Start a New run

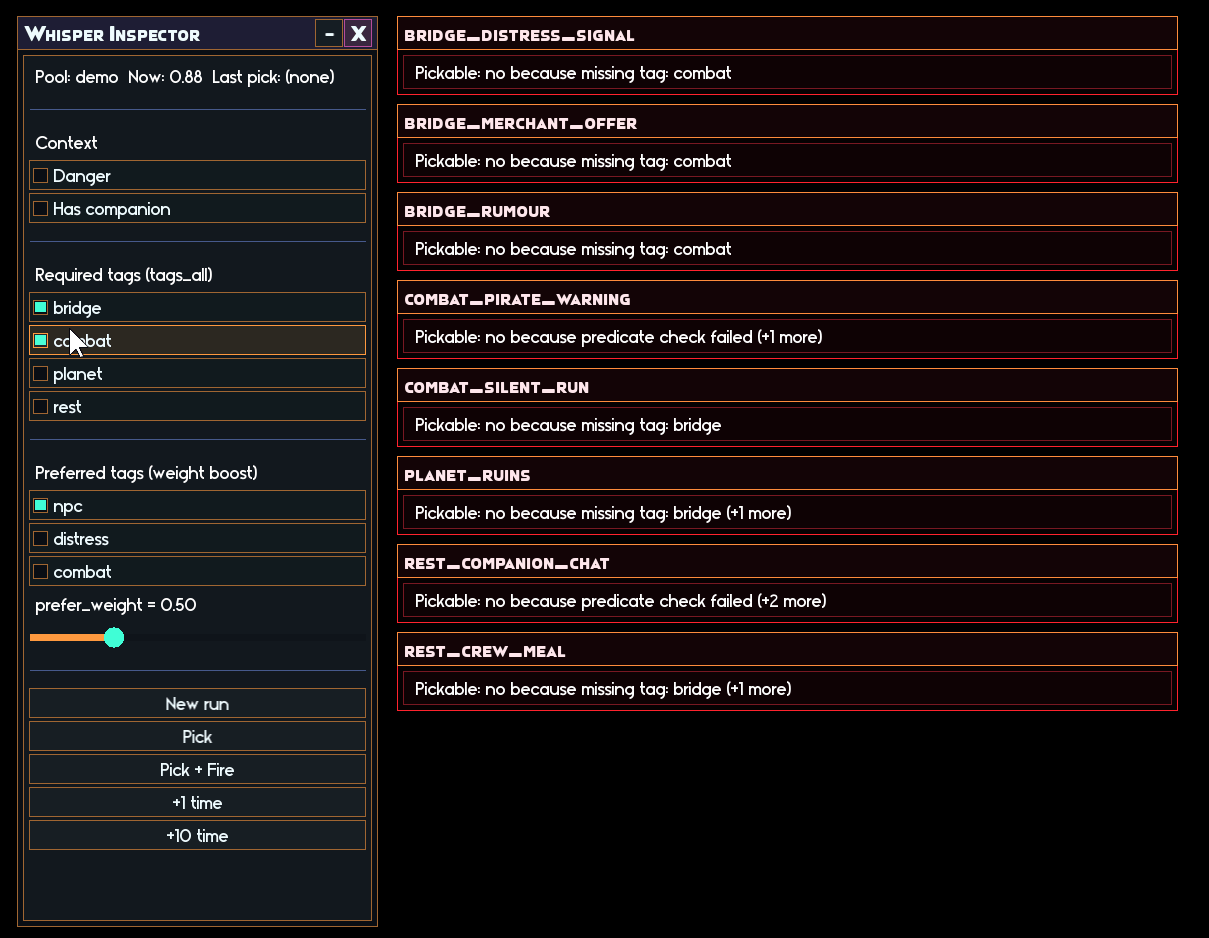pos(197,704)
